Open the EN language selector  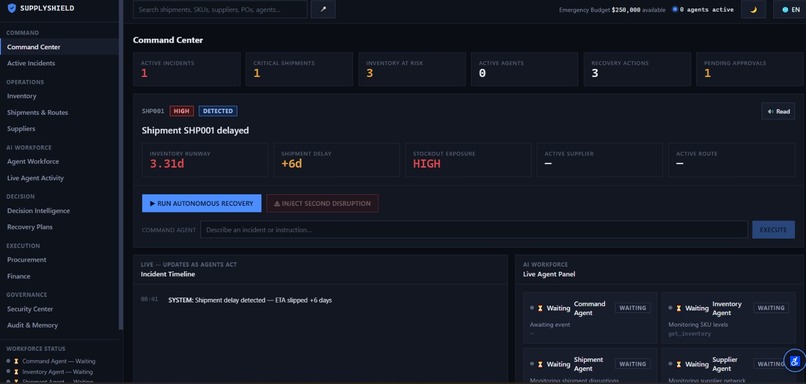tap(791, 9)
